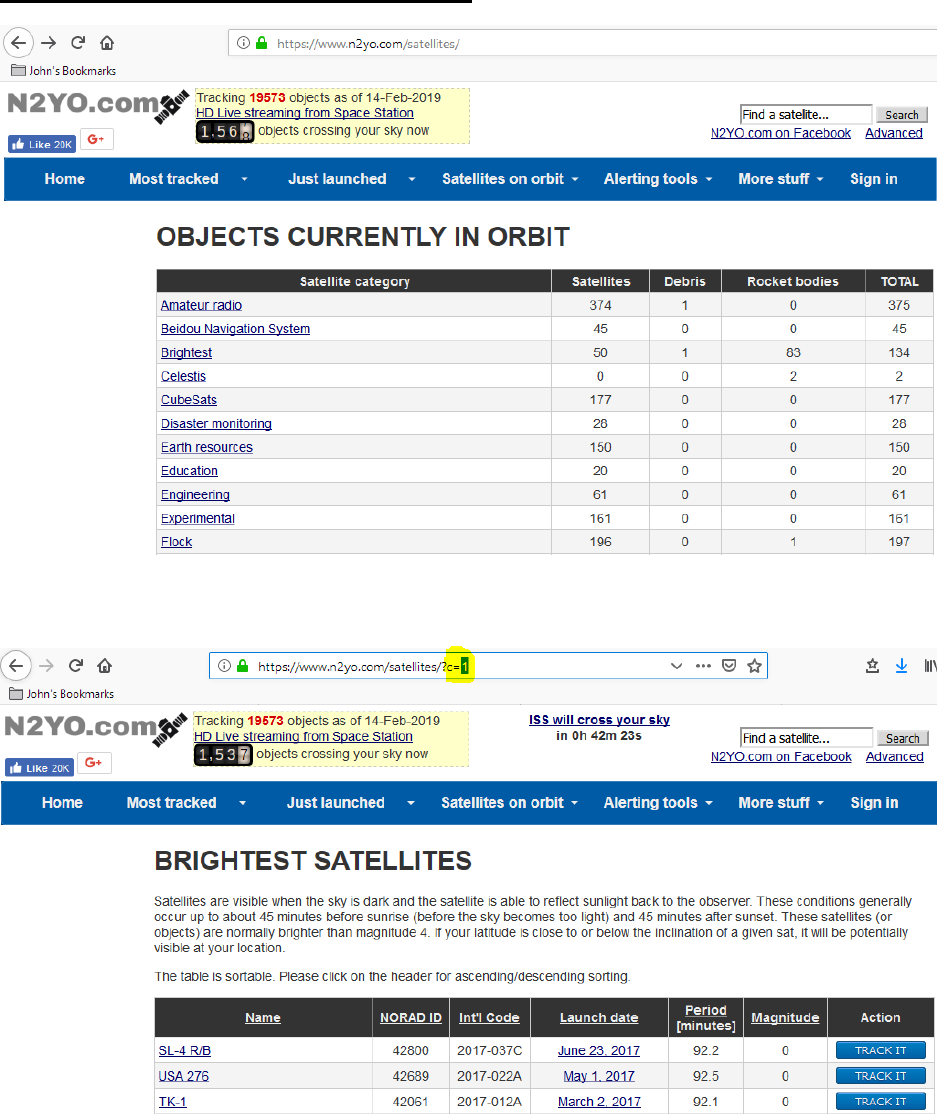Open Advanced link on Brightest Satellites page

coord(894,757)
